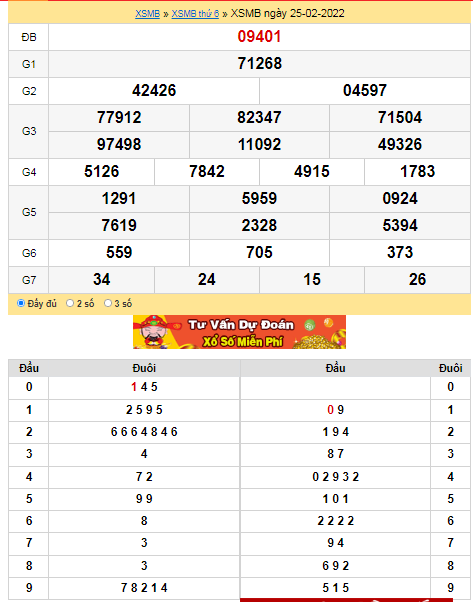473x602 pixels.
Task: Click the tail digits '1 4 5' for head 0
Action: [144, 387]
